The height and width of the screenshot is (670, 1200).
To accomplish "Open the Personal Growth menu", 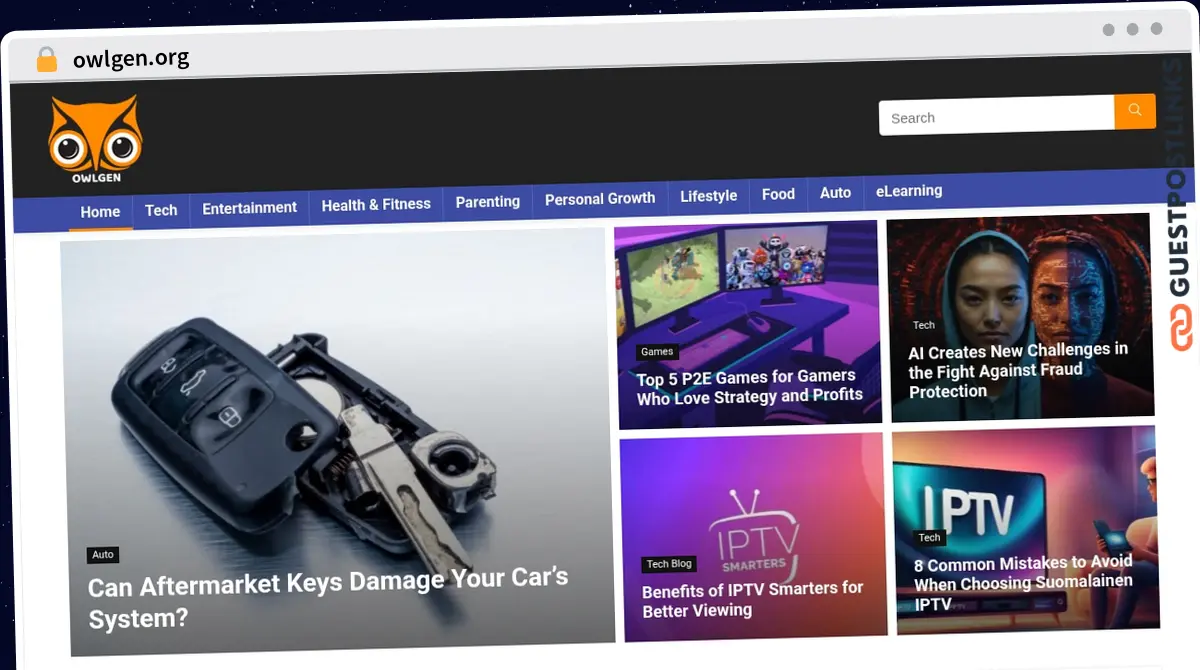I will 600,198.
